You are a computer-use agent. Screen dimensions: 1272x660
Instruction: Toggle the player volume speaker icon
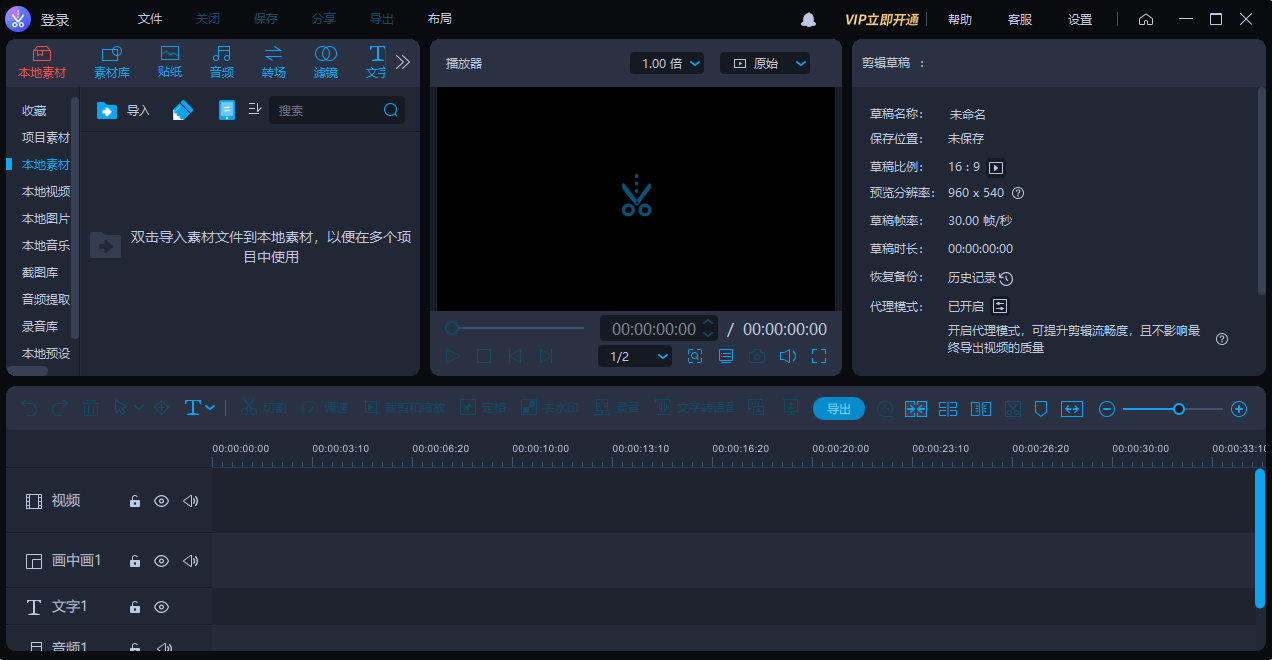pyautogui.click(x=788, y=356)
